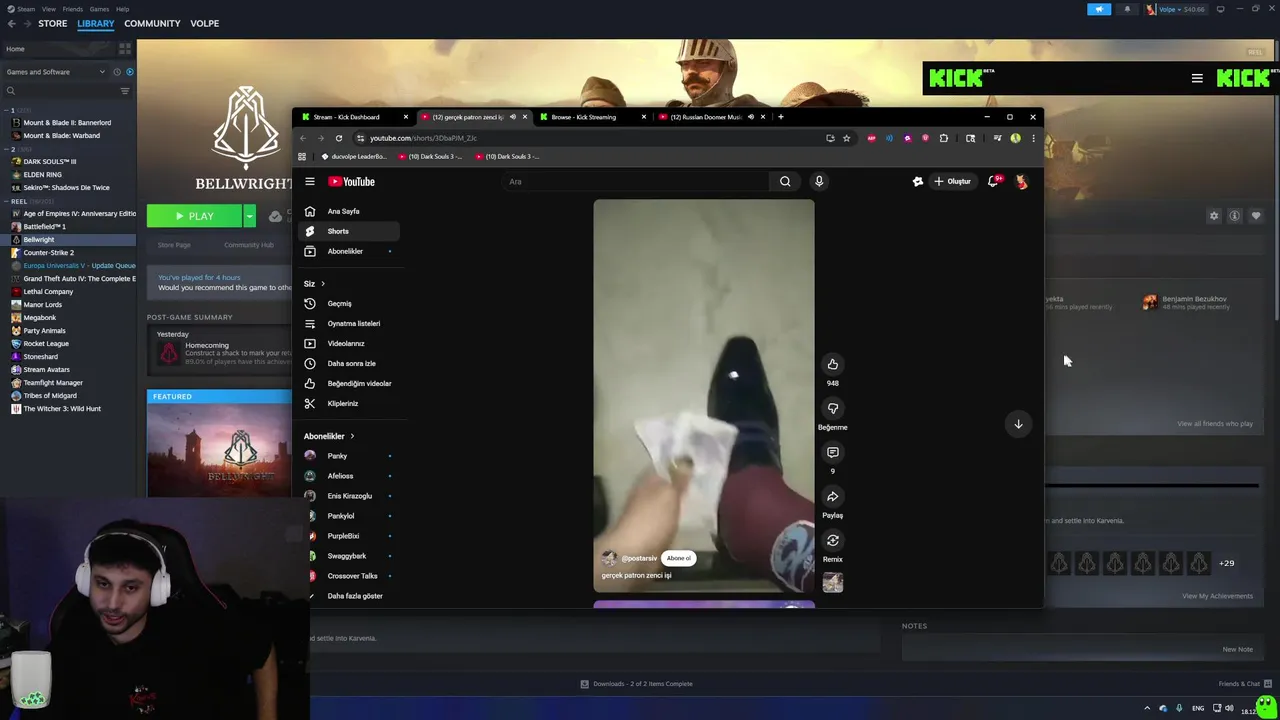Open the Steam Friends menu

point(72,9)
